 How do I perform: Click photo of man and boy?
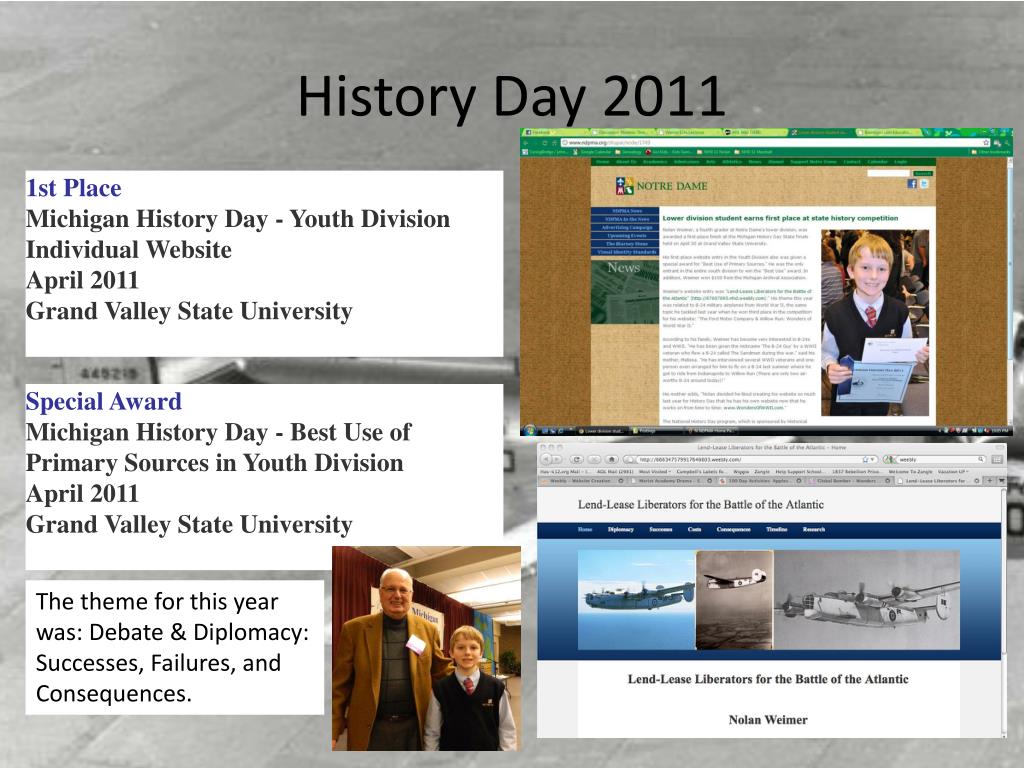426,648
